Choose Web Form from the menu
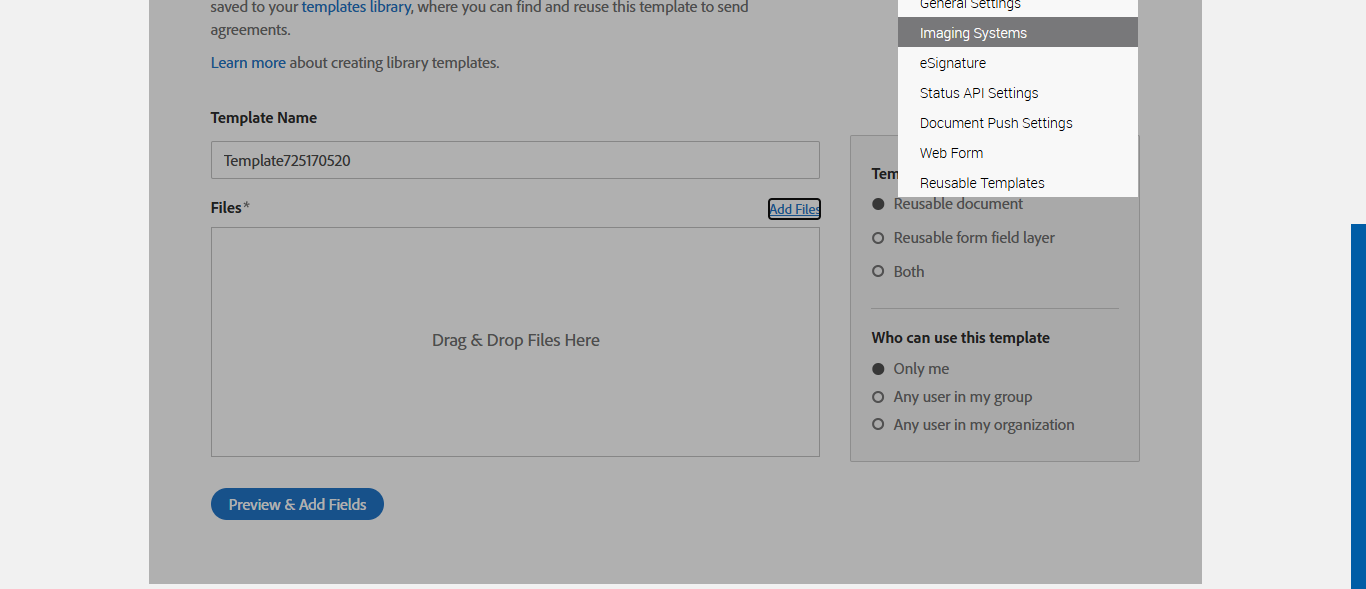Screen dimensions: 1366x589 951,153
